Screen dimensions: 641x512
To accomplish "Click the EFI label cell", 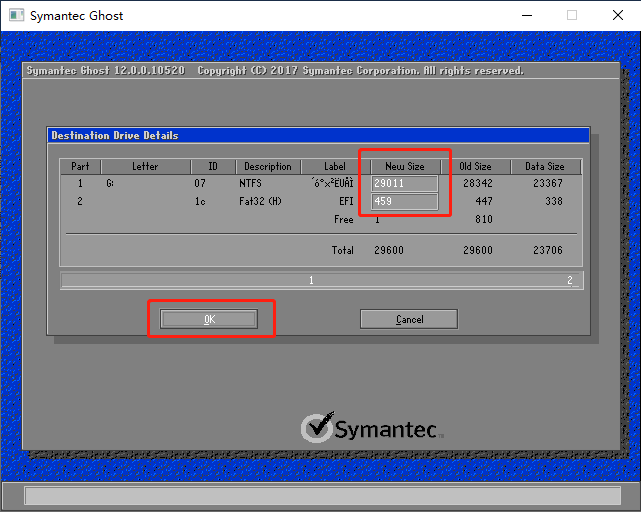I will (346, 201).
